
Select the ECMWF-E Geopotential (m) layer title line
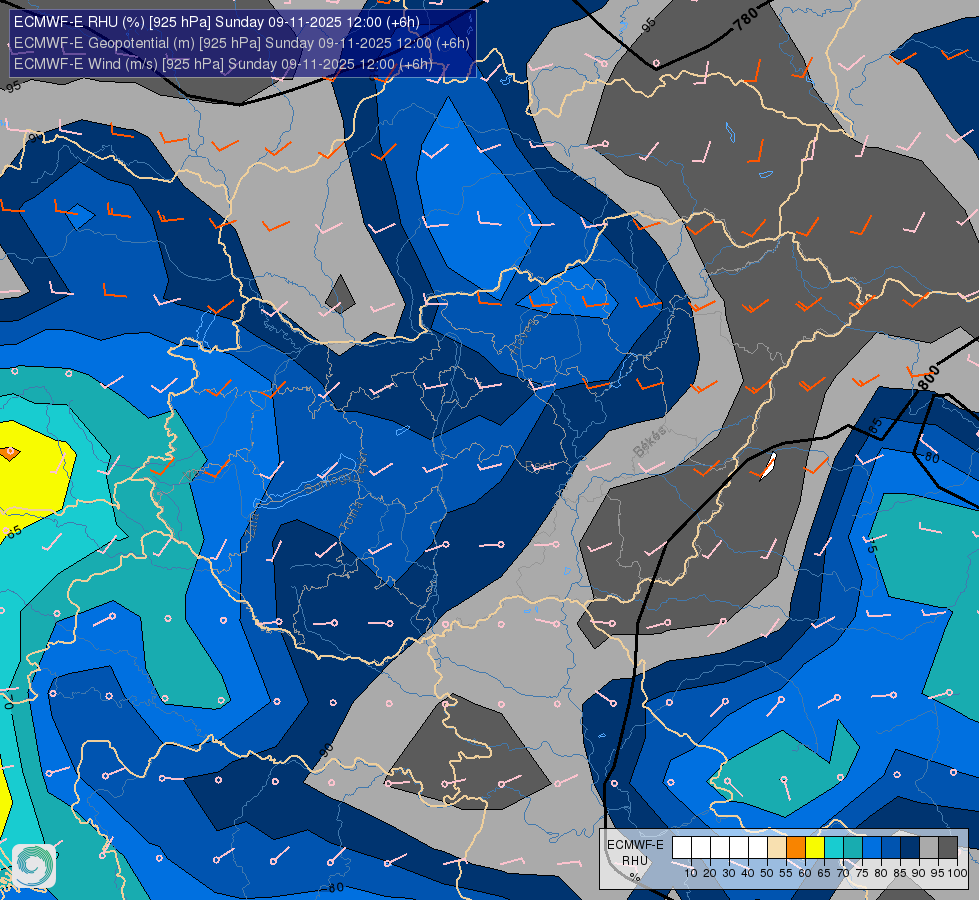click(x=241, y=43)
